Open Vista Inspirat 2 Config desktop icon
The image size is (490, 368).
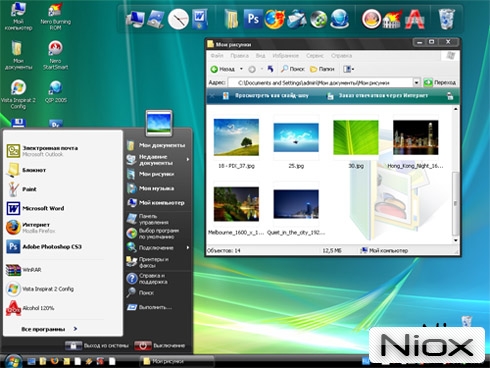[18, 94]
